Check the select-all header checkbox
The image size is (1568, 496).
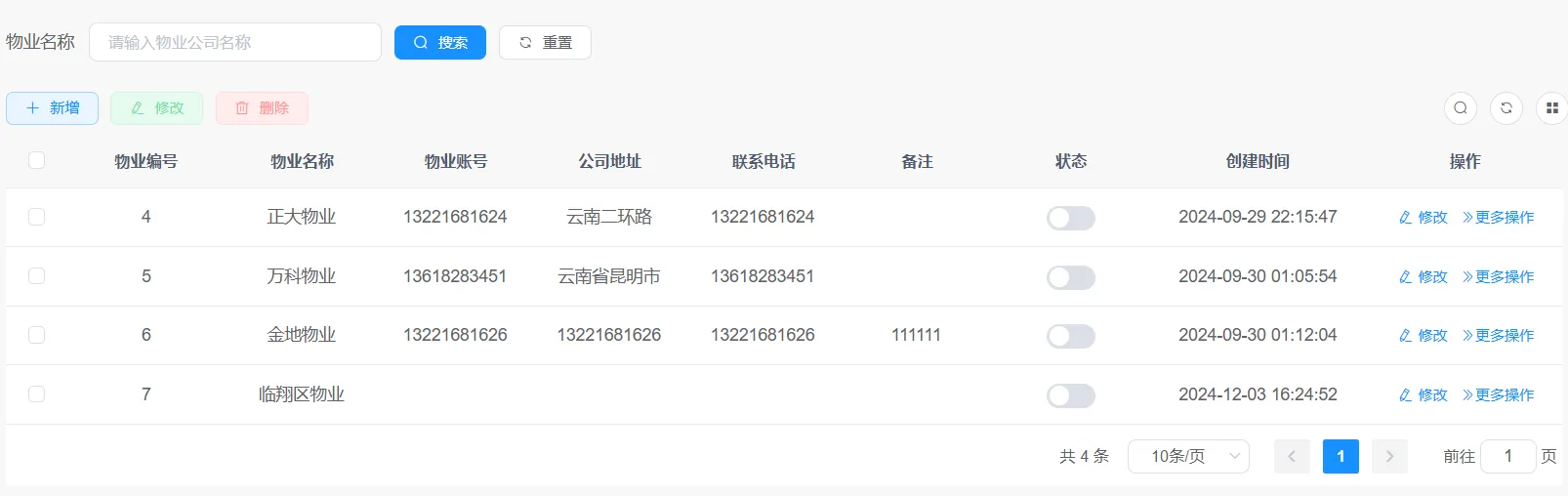coord(37,160)
